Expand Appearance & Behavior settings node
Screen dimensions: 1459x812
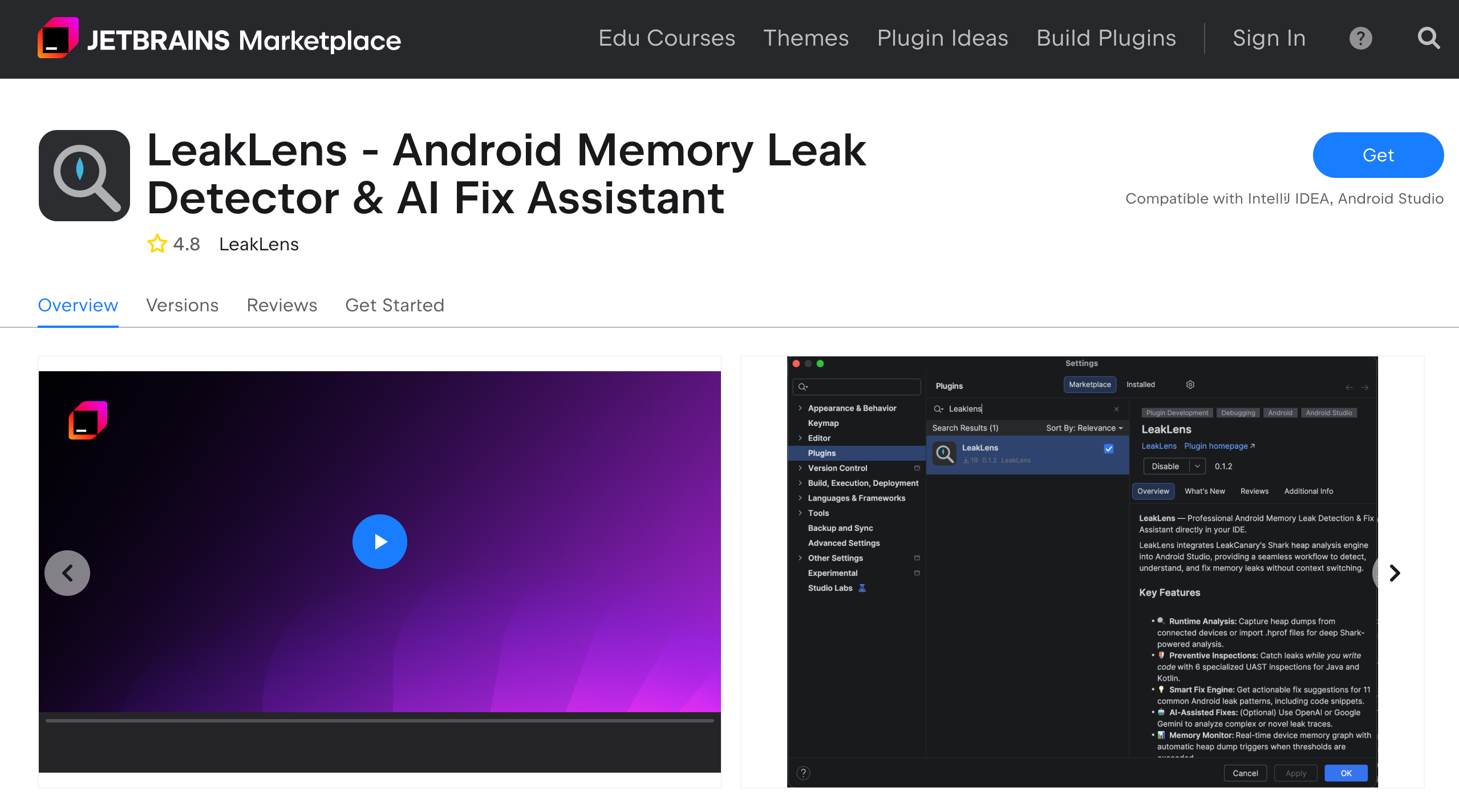(x=800, y=408)
